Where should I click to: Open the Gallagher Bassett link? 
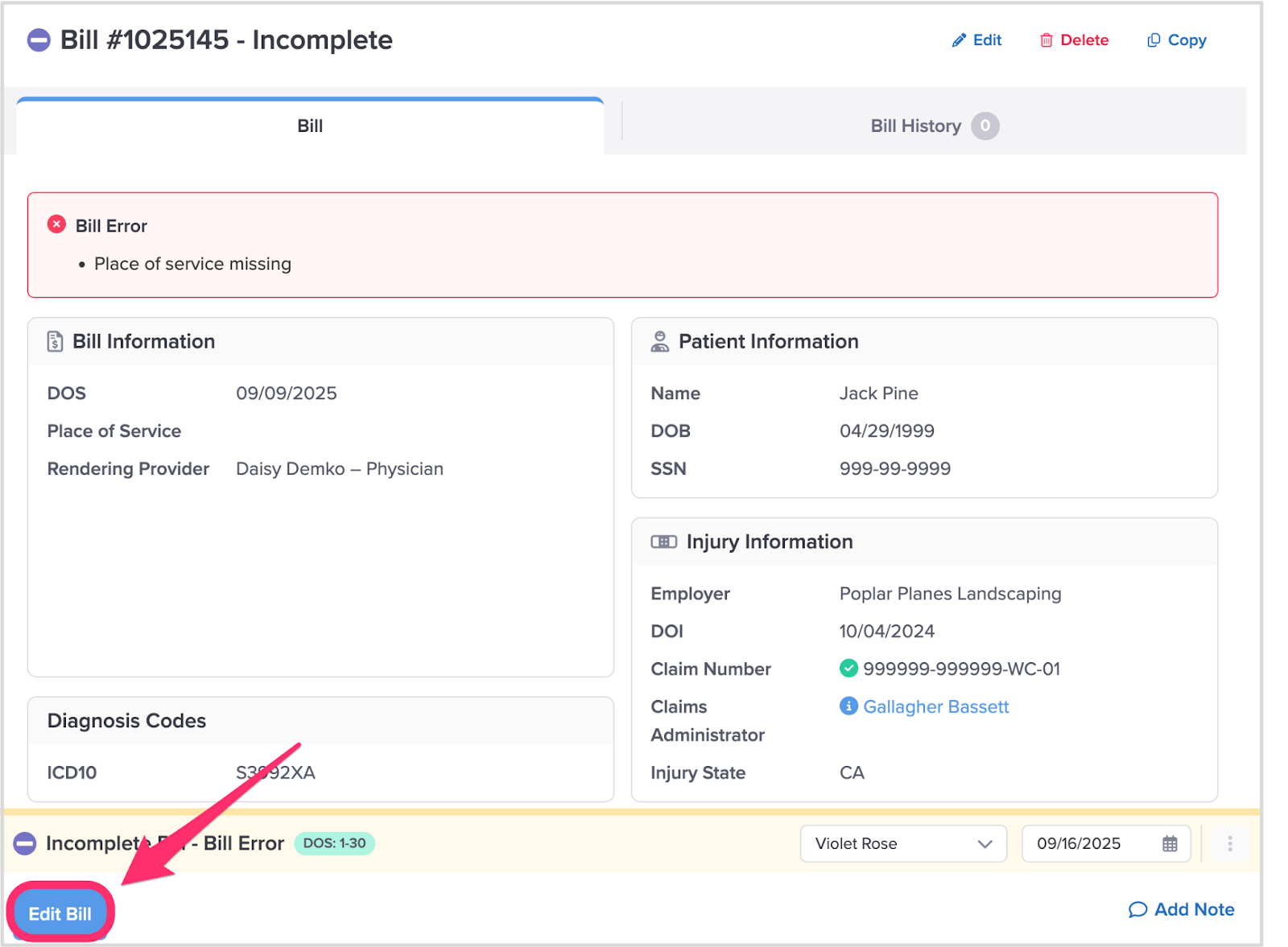935,706
